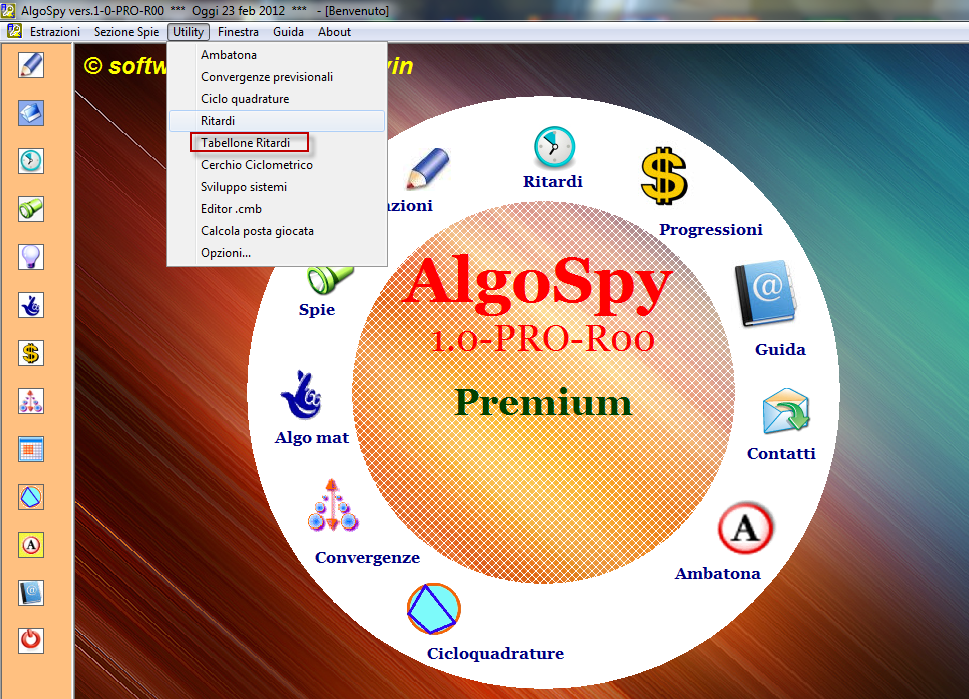The image size is (969, 699).
Task: Open Tabellone Ritardi from the Utility menu
Action: tap(277, 143)
